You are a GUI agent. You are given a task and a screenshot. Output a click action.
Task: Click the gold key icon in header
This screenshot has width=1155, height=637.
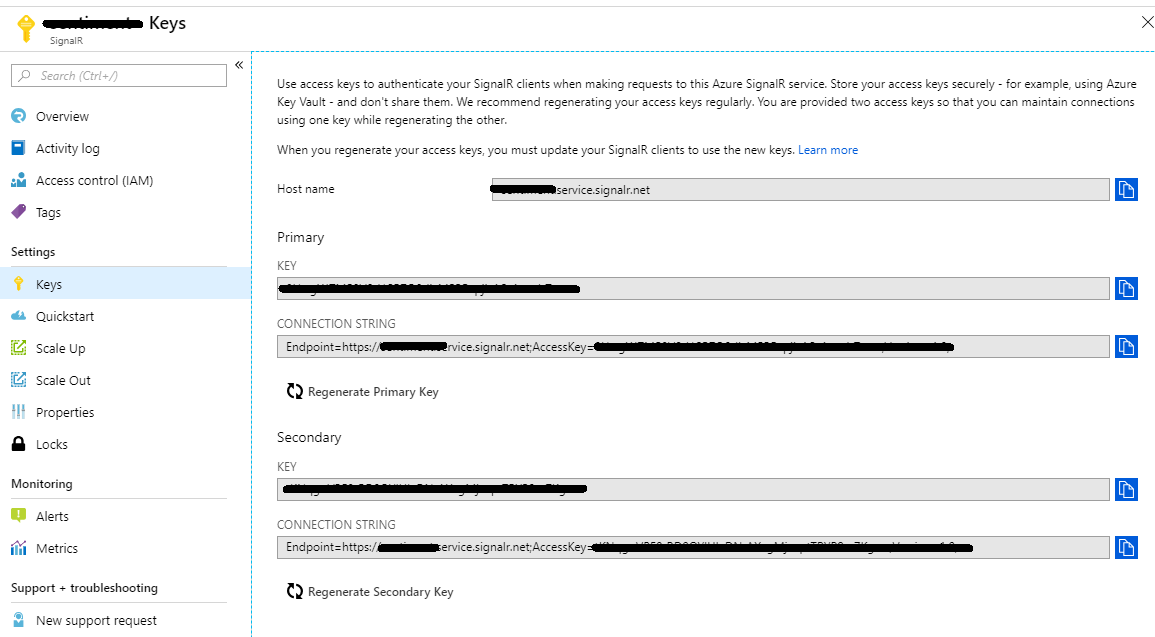point(26,29)
